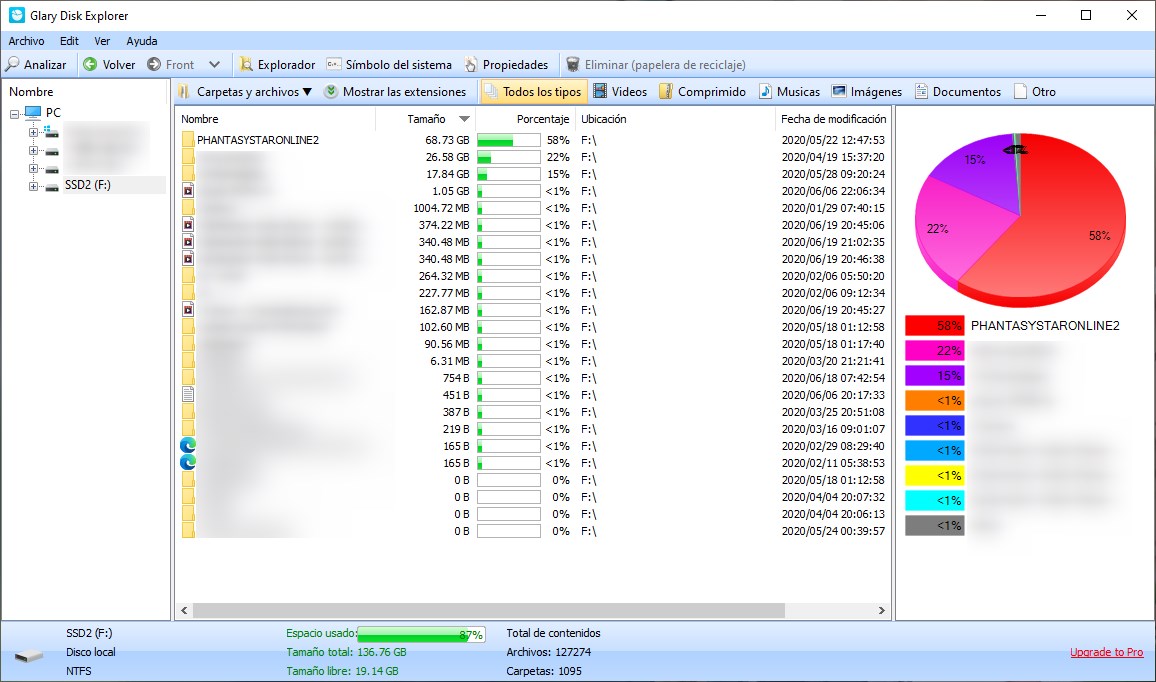Click Tamaño libre: 19.14 GB text
This screenshot has height=682, width=1156.
tap(342, 671)
